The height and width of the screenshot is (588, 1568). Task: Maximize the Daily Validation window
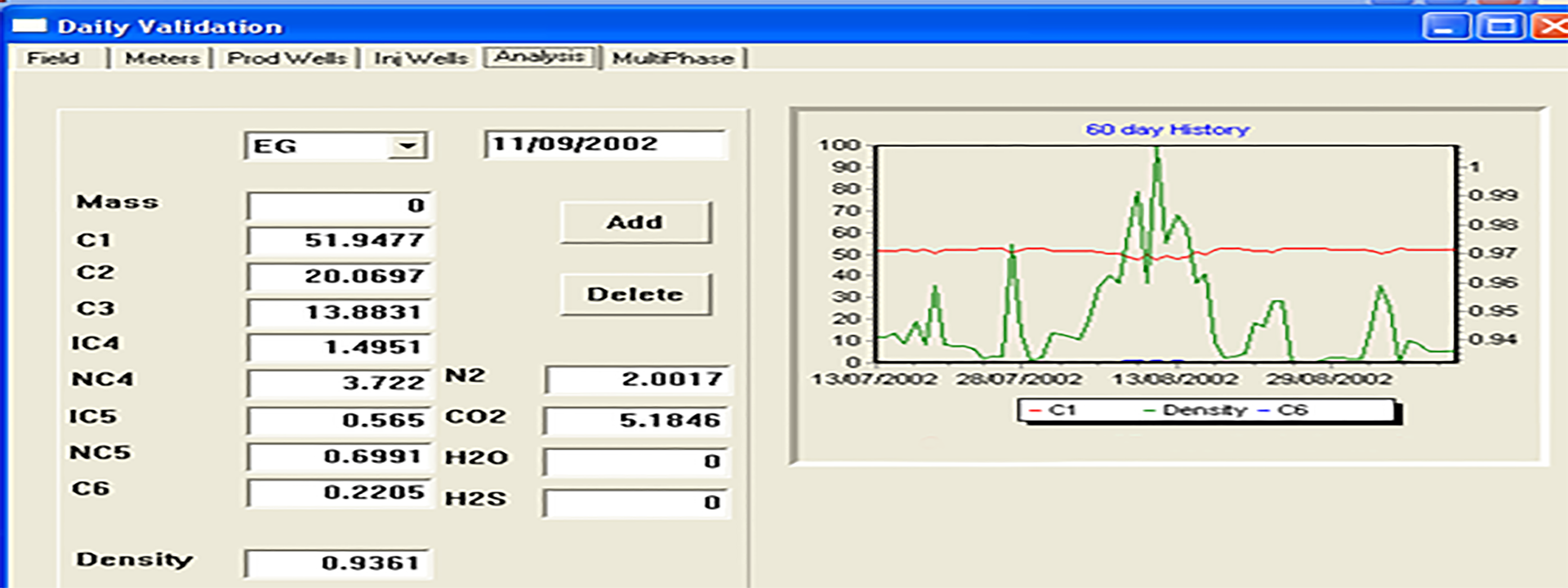click(1500, 27)
